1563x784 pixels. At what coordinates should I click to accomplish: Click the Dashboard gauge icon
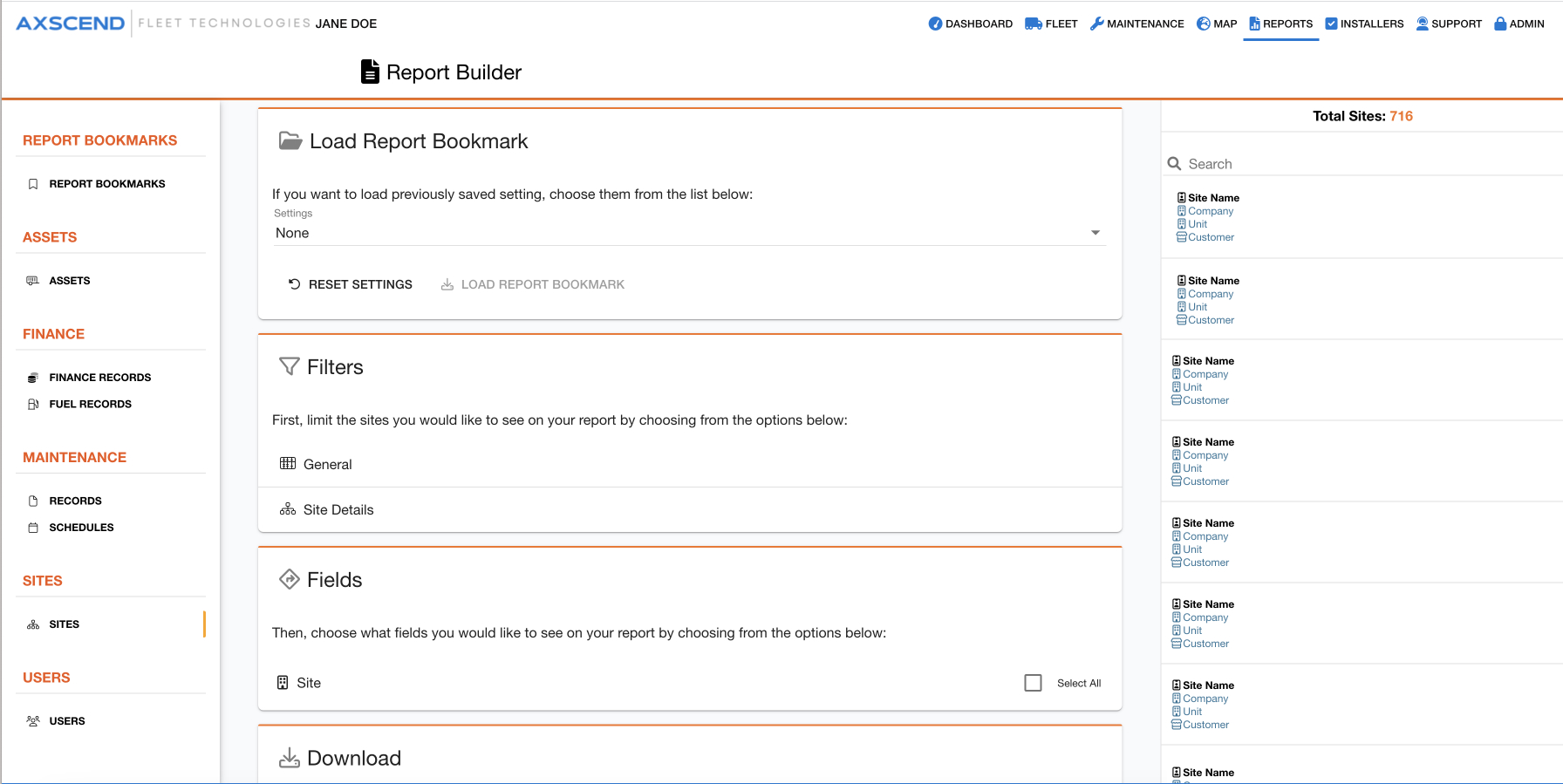(x=935, y=24)
